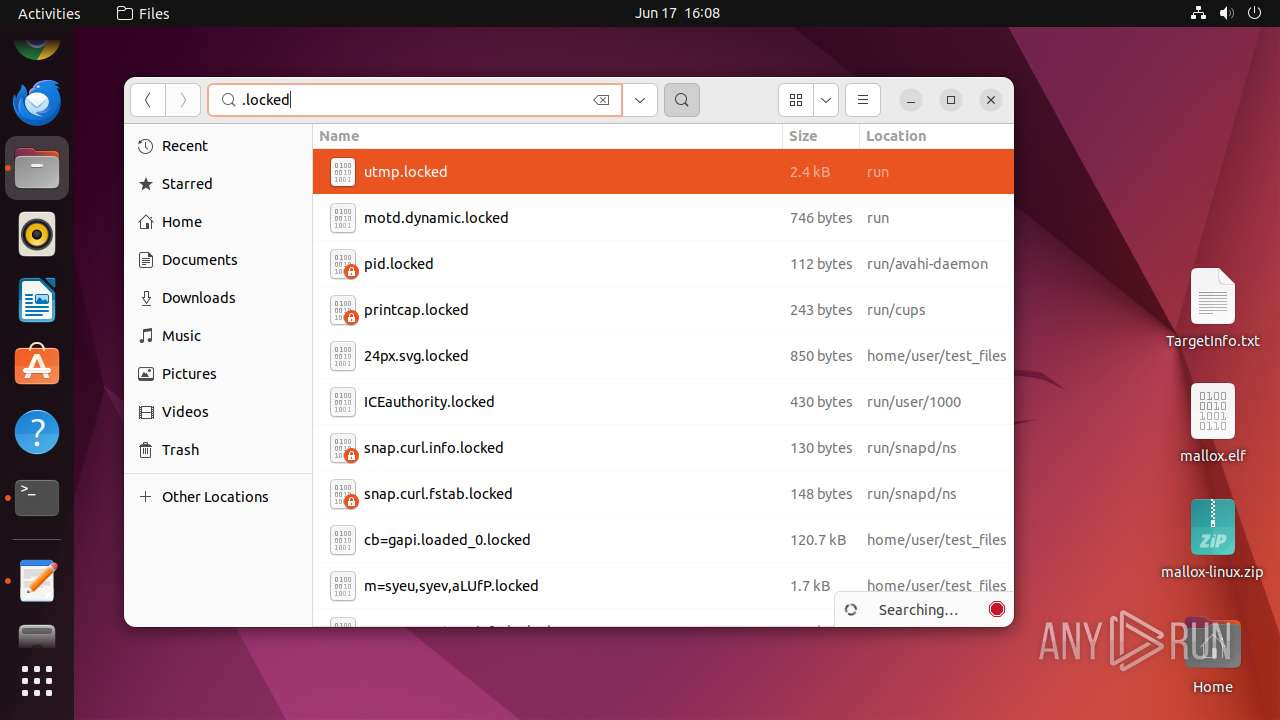Open Ubuntu Software from the dock
The image size is (1280, 720).
click(37, 366)
